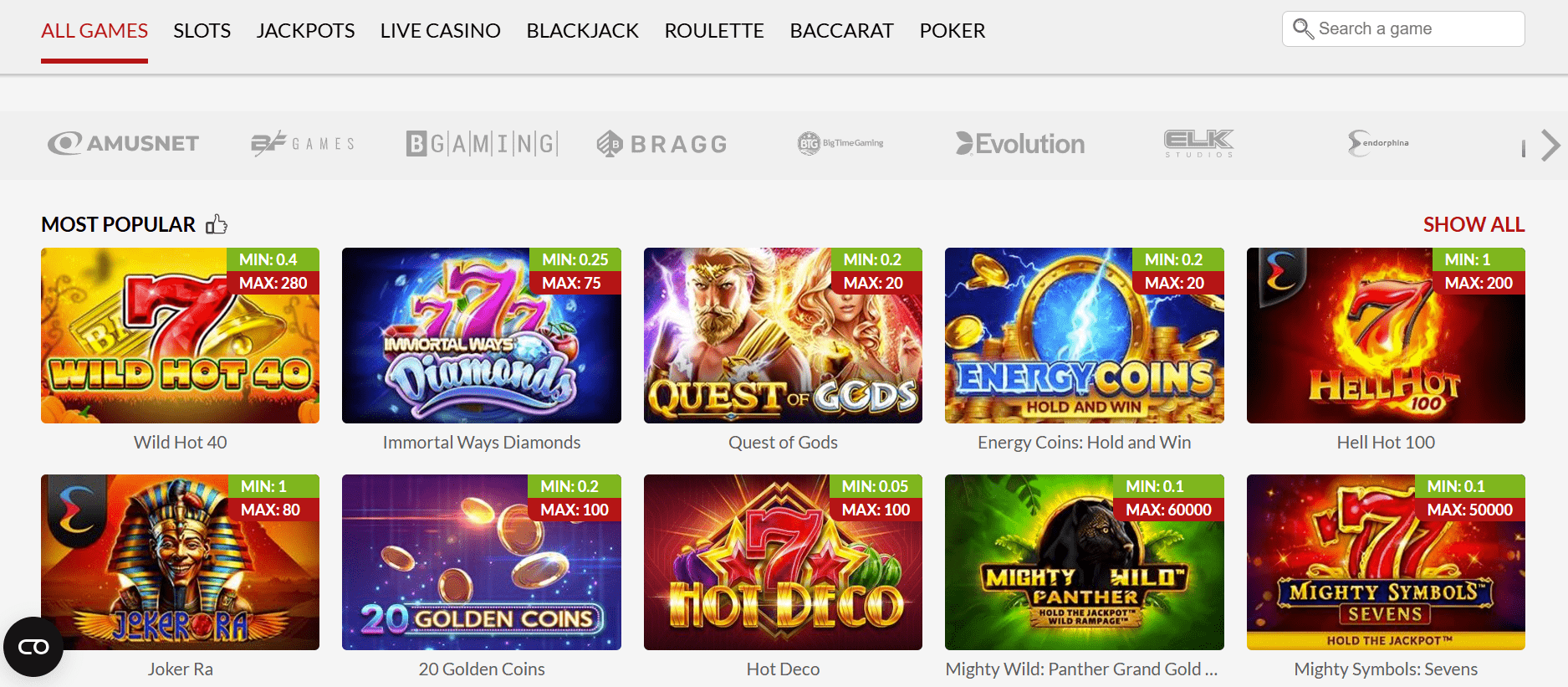Go to the Jackpots tab

(305, 31)
